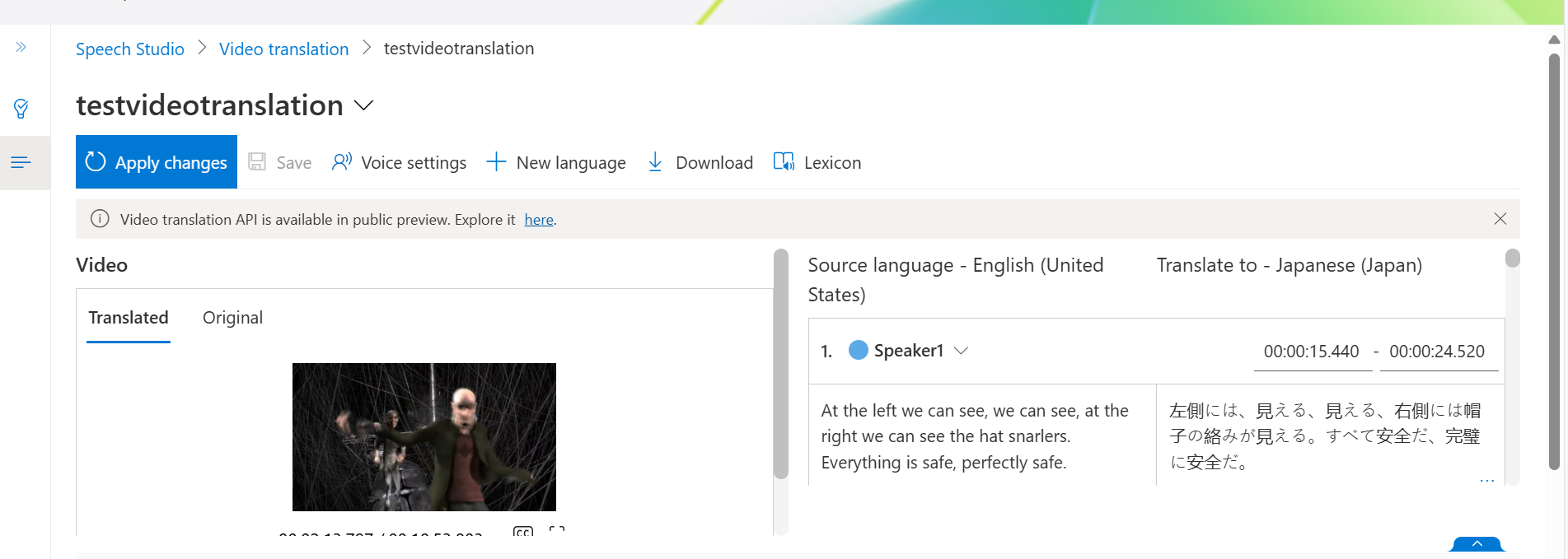Select the Translated video tab

coord(129,318)
